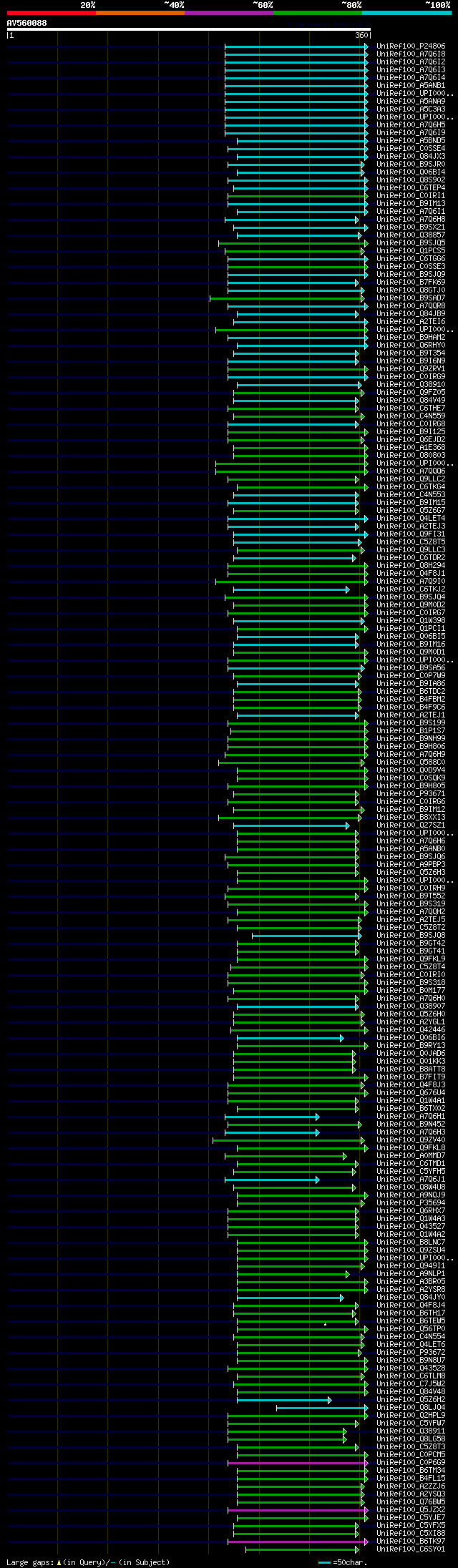458x1568 pixels.
Task: Select the UniRef100_C6TEP4 label
Action: click(411, 188)
